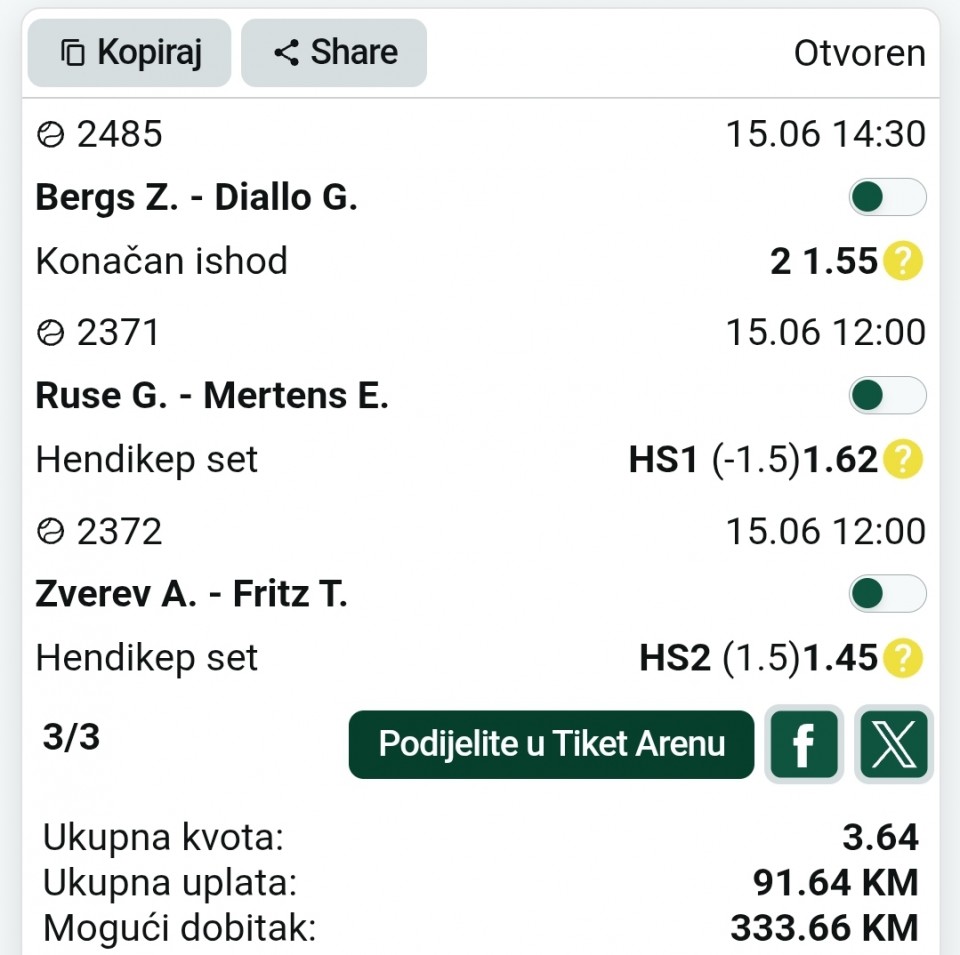Select the Bergs Z. - Diallo G. match

197,198
